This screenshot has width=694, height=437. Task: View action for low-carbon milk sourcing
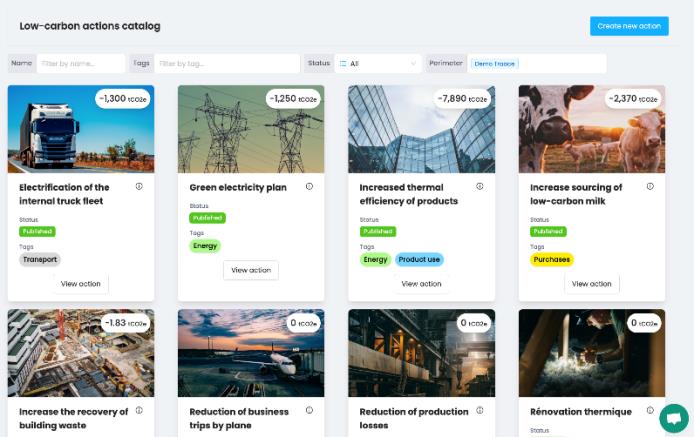[x=591, y=283]
